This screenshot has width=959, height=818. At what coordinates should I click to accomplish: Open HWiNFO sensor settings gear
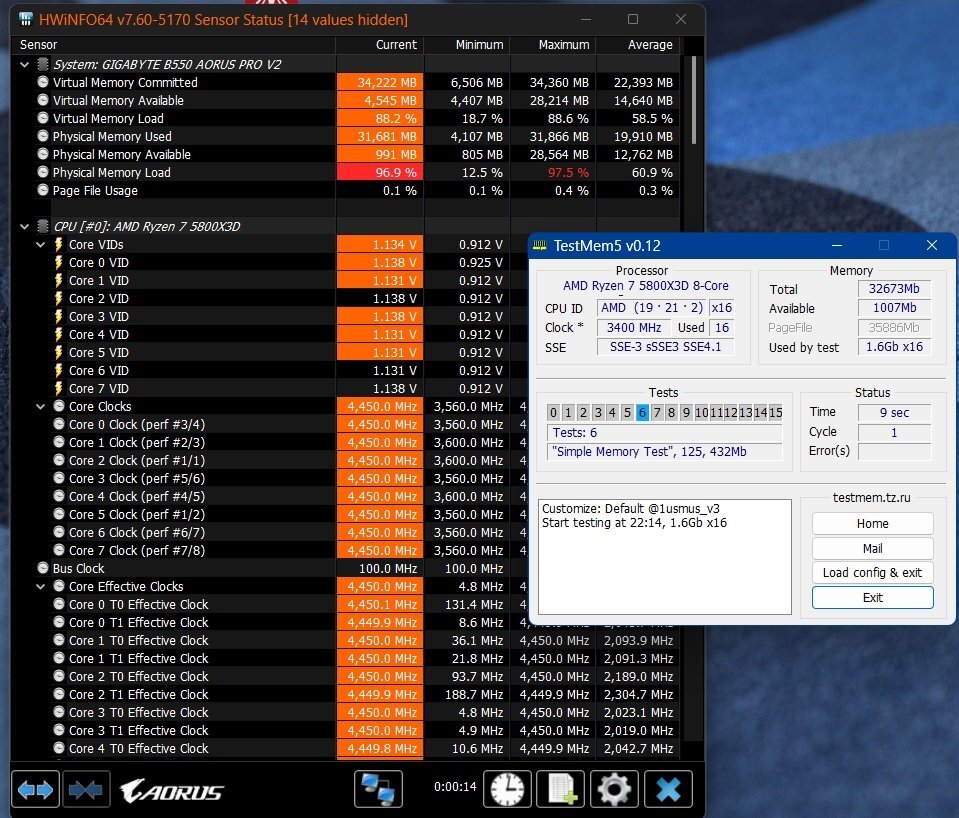(x=614, y=789)
